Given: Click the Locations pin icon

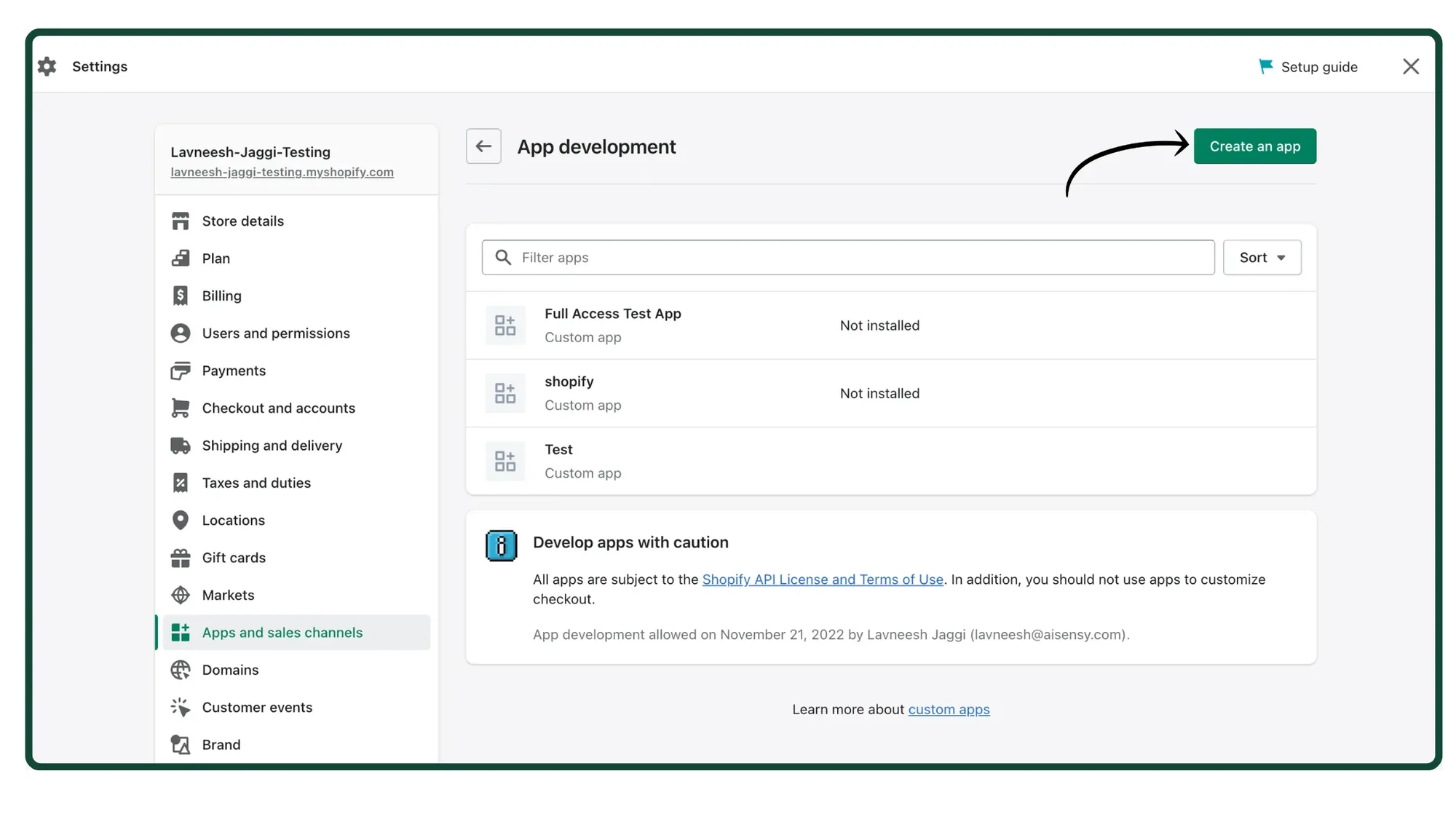Looking at the screenshot, I should tap(181, 520).
